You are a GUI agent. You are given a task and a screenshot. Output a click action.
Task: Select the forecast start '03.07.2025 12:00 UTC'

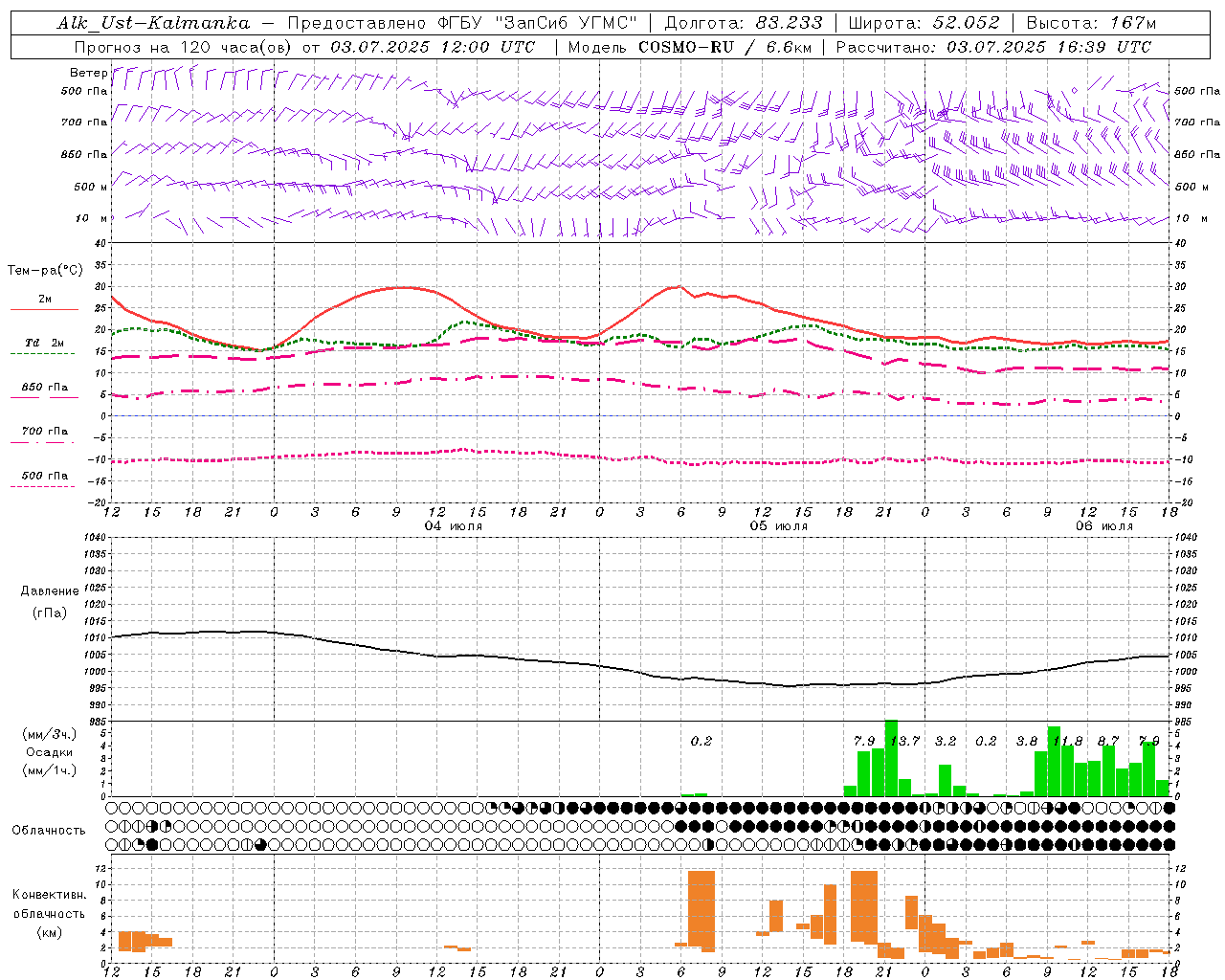(433, 47)
